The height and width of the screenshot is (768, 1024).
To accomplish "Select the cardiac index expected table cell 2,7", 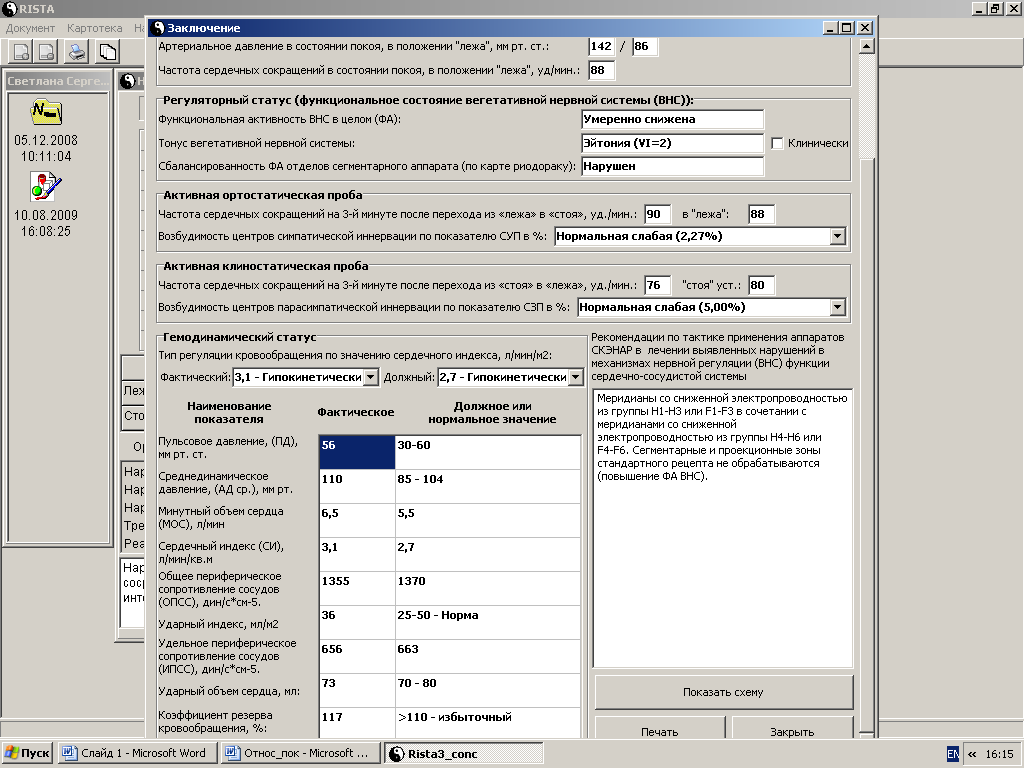I will [488, 554].
